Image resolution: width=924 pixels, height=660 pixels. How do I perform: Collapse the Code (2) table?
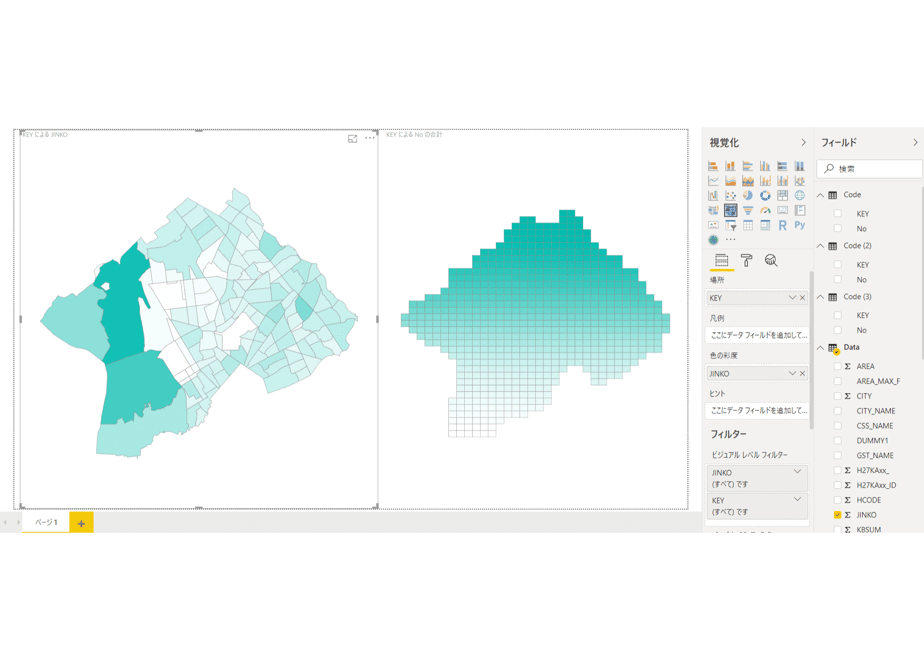click(820, 246)
